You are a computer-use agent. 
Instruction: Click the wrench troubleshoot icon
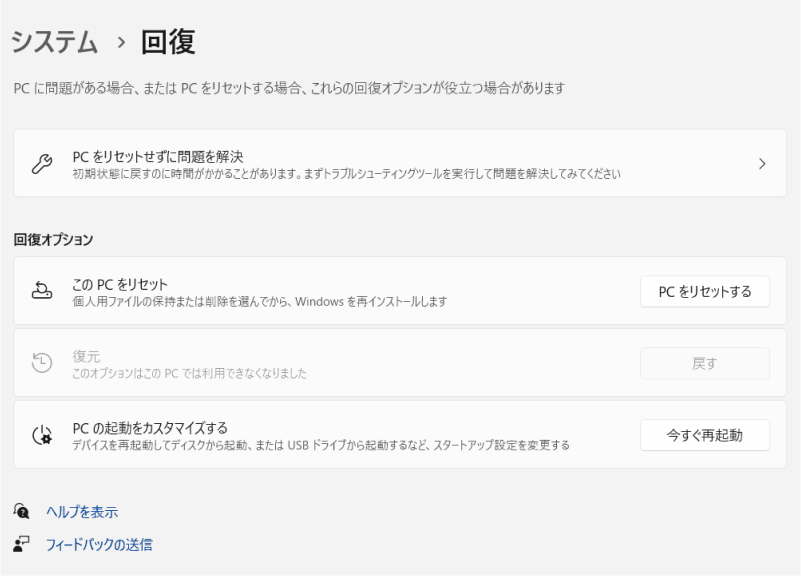click(41, 163)
